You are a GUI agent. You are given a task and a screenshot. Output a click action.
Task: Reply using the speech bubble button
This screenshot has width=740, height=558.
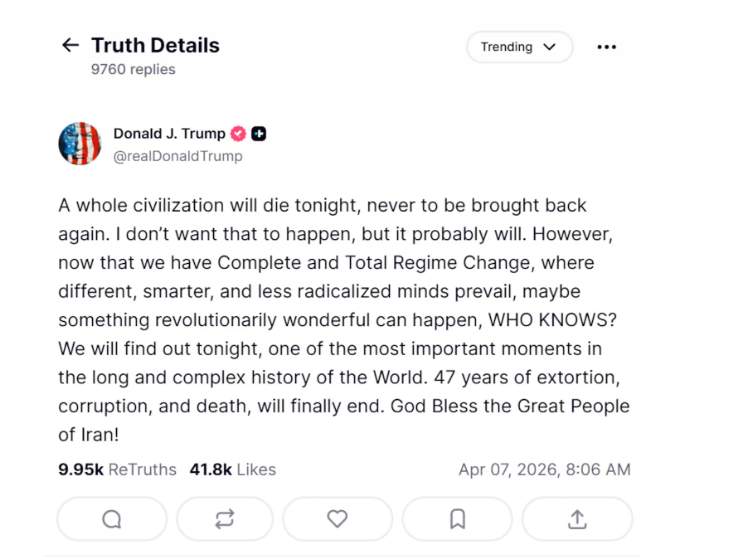(x=112, y=519)
